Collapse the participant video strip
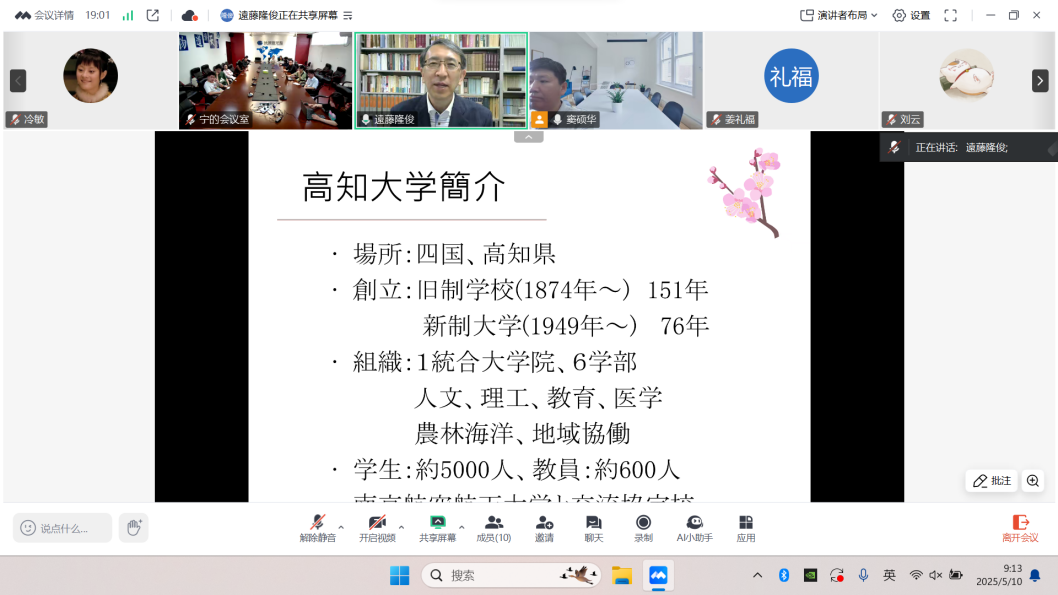 click(528, 137)
